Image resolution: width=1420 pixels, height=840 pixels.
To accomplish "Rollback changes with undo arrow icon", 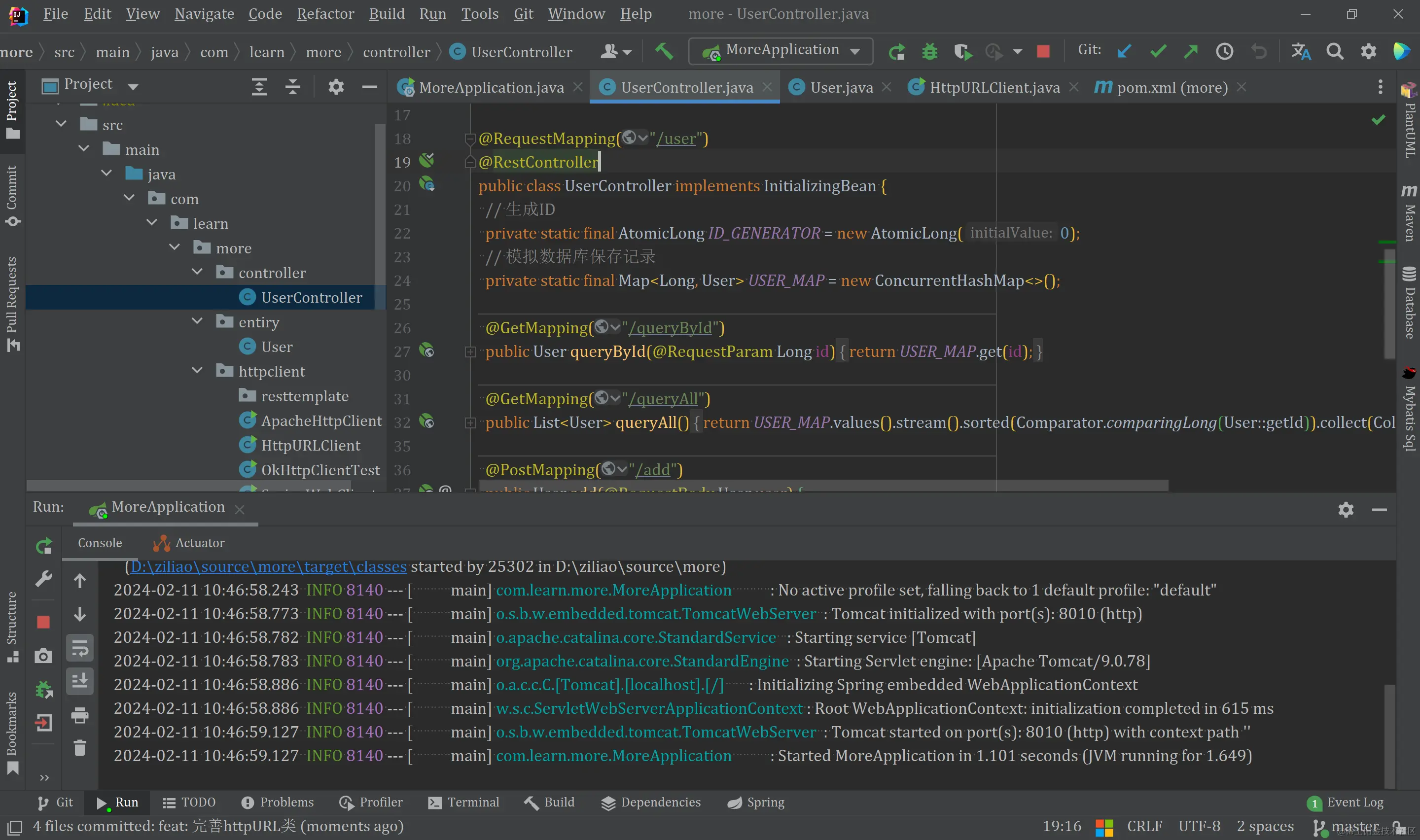I will (1259, 51).
